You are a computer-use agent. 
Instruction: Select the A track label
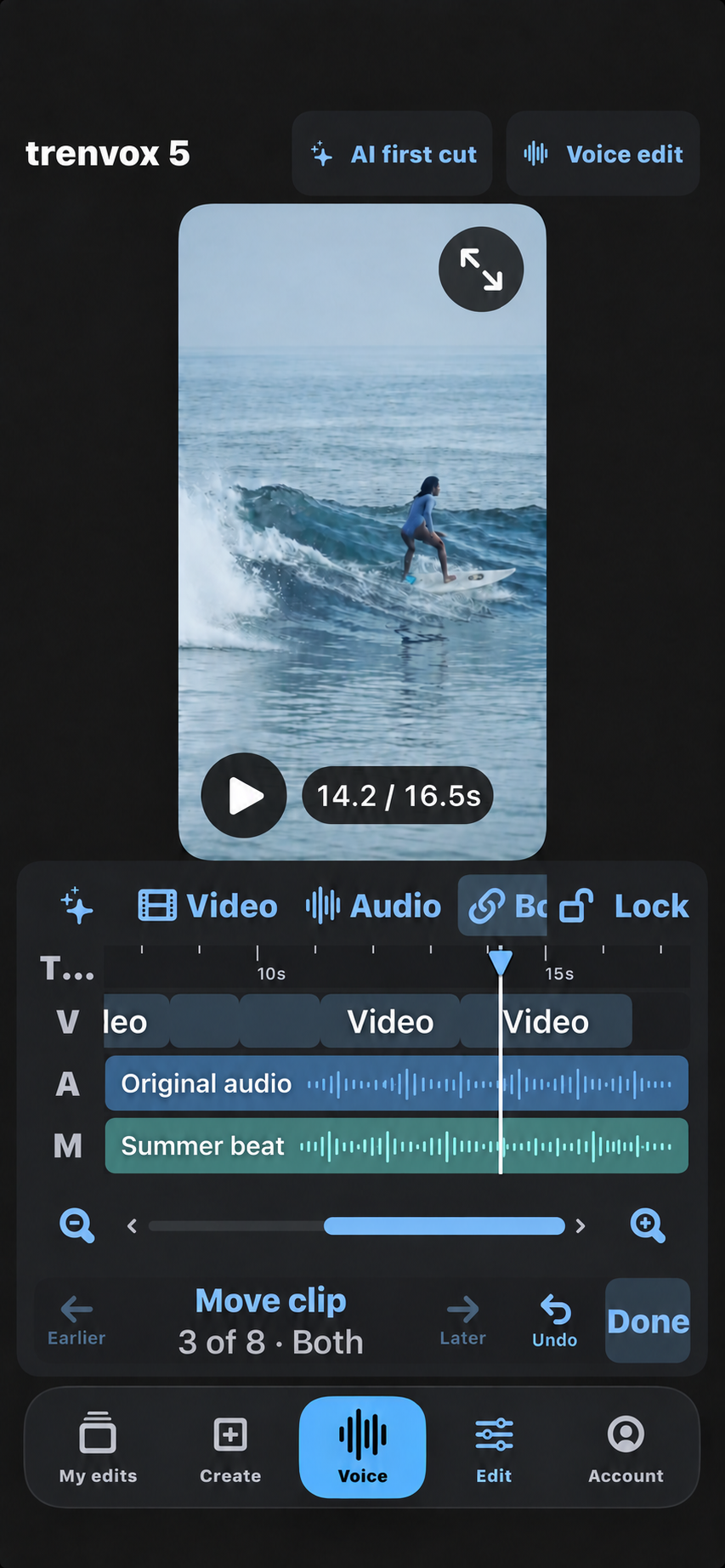[x=68, y=1084]
